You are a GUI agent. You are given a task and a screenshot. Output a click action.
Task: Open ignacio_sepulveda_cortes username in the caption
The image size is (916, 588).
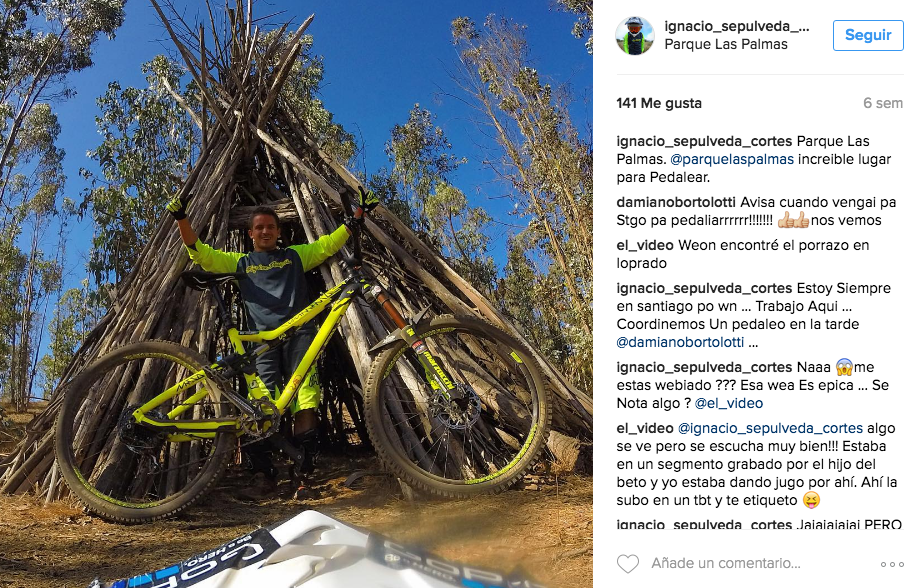704,141
